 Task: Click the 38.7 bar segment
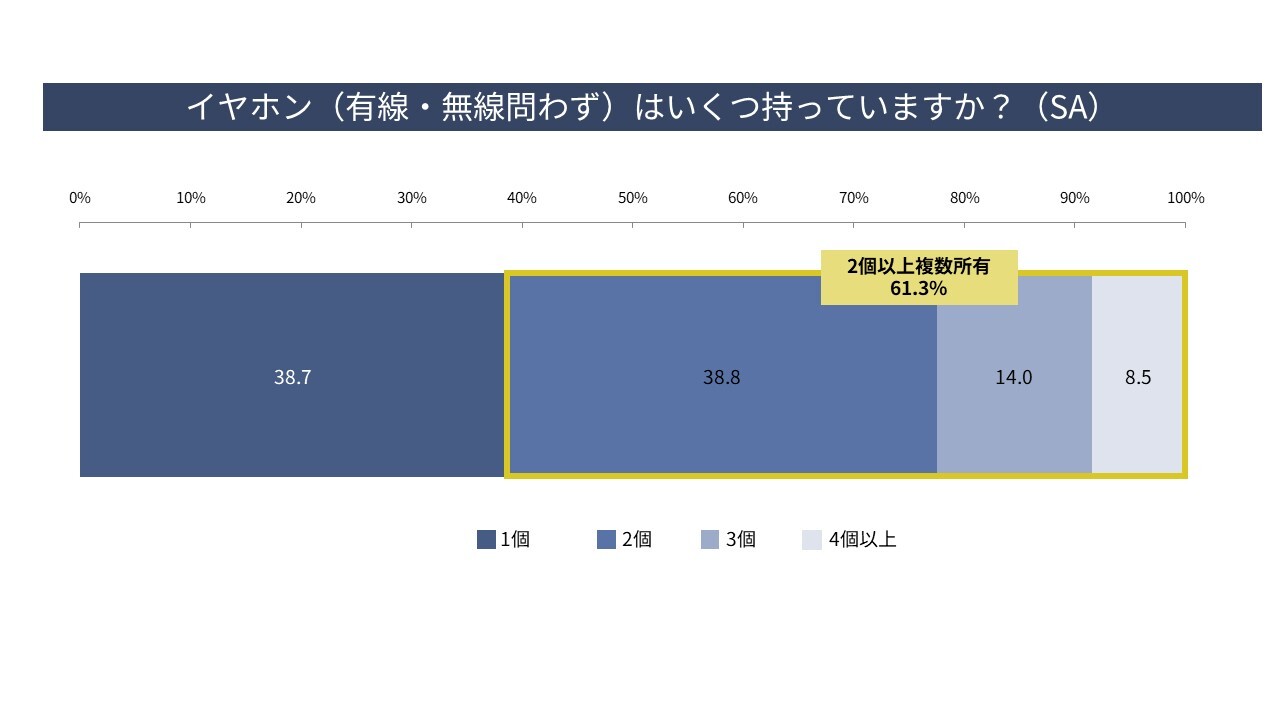[x=292, y=377]
